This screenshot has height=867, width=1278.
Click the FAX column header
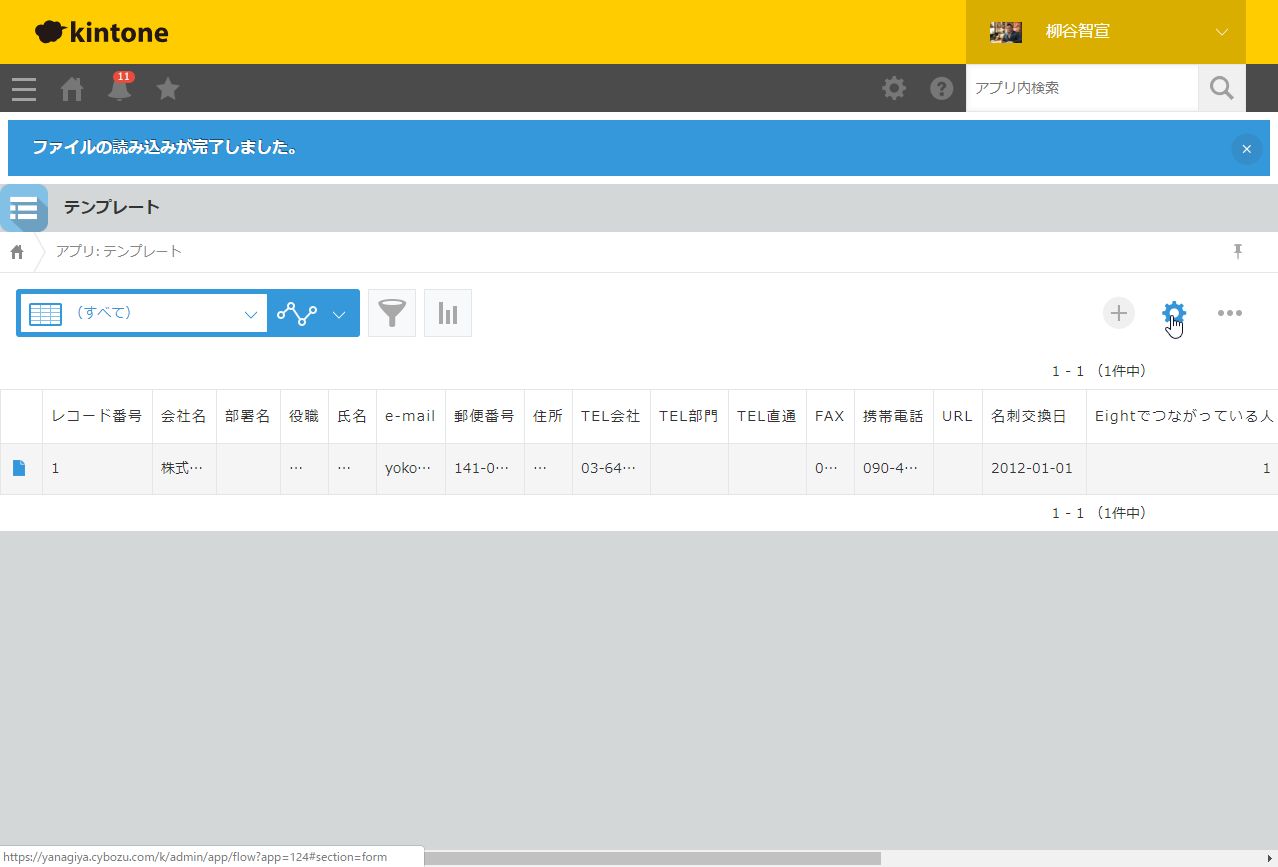[x=830, y=416]
